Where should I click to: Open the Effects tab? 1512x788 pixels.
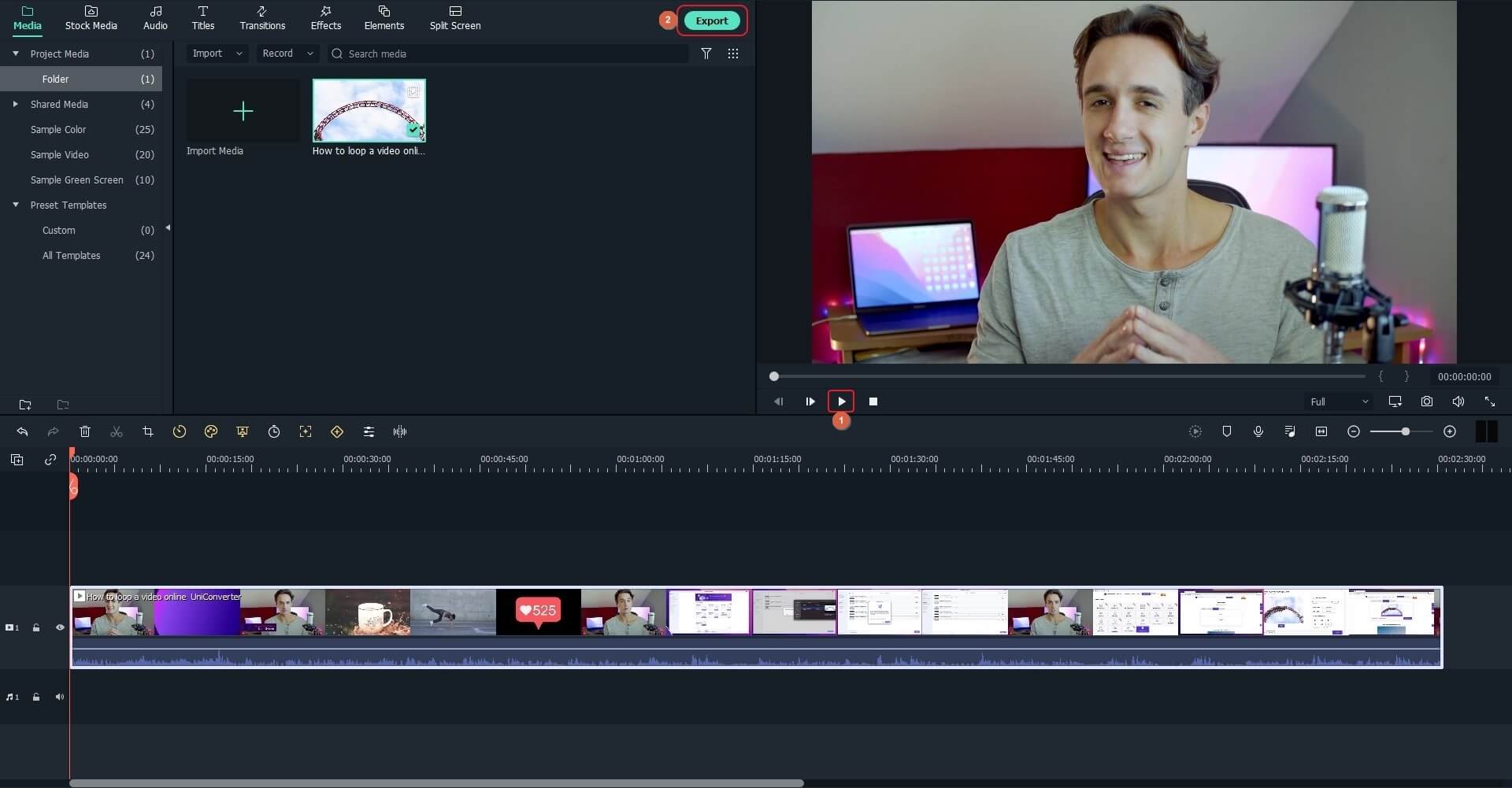(x=326, y=18)
